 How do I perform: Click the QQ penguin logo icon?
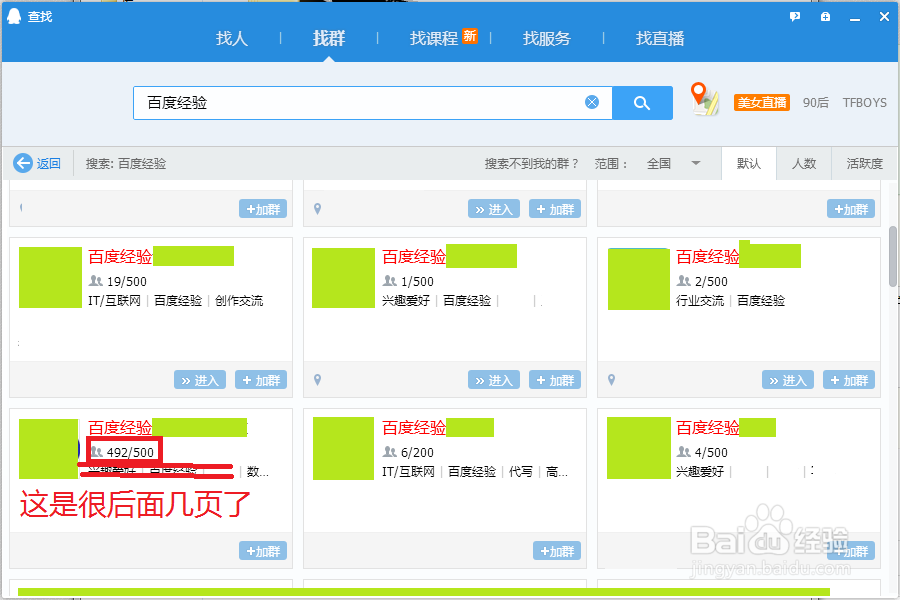[14, 16]
